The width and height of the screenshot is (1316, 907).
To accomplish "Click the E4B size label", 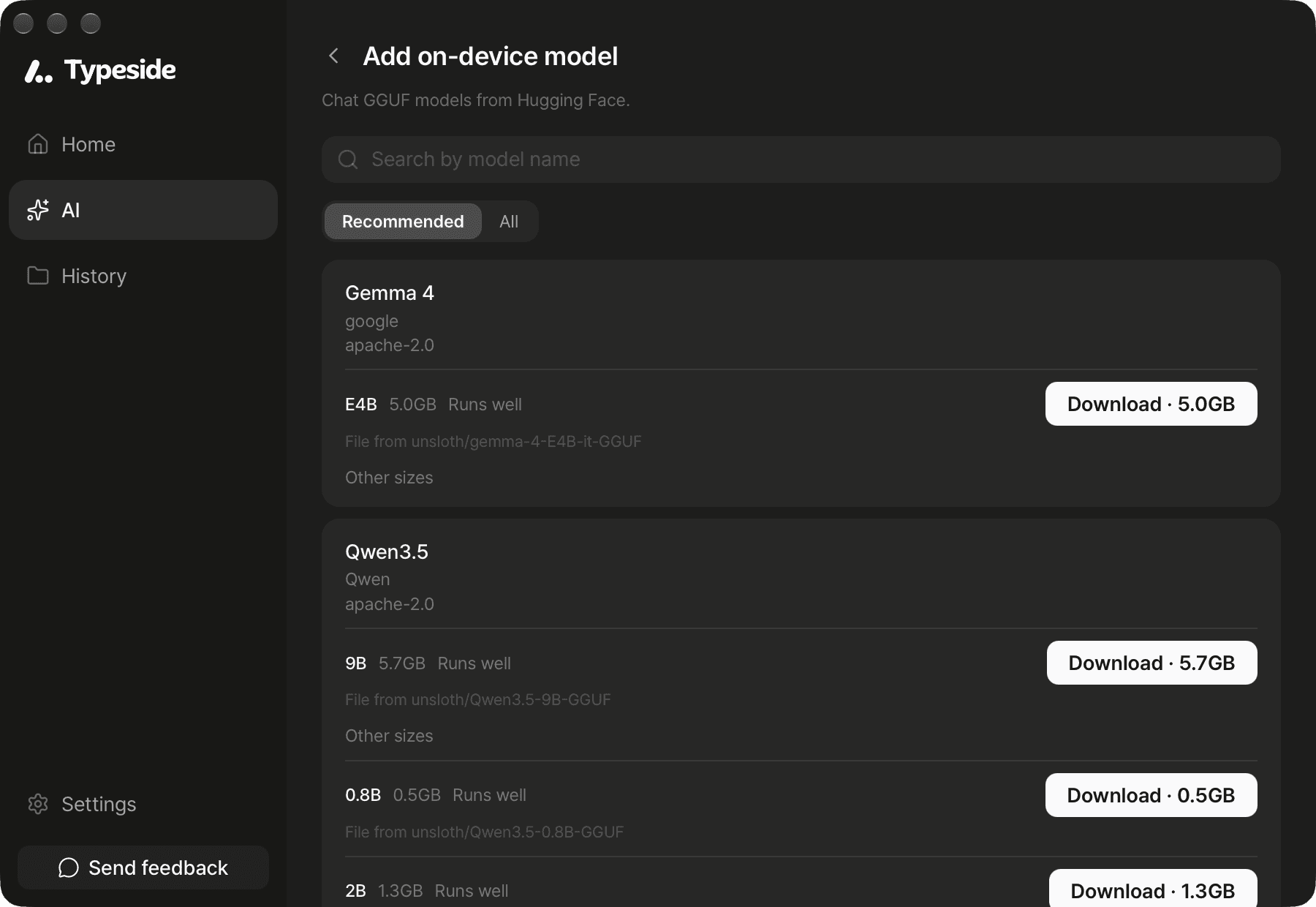I will click(x=361, y=404).
